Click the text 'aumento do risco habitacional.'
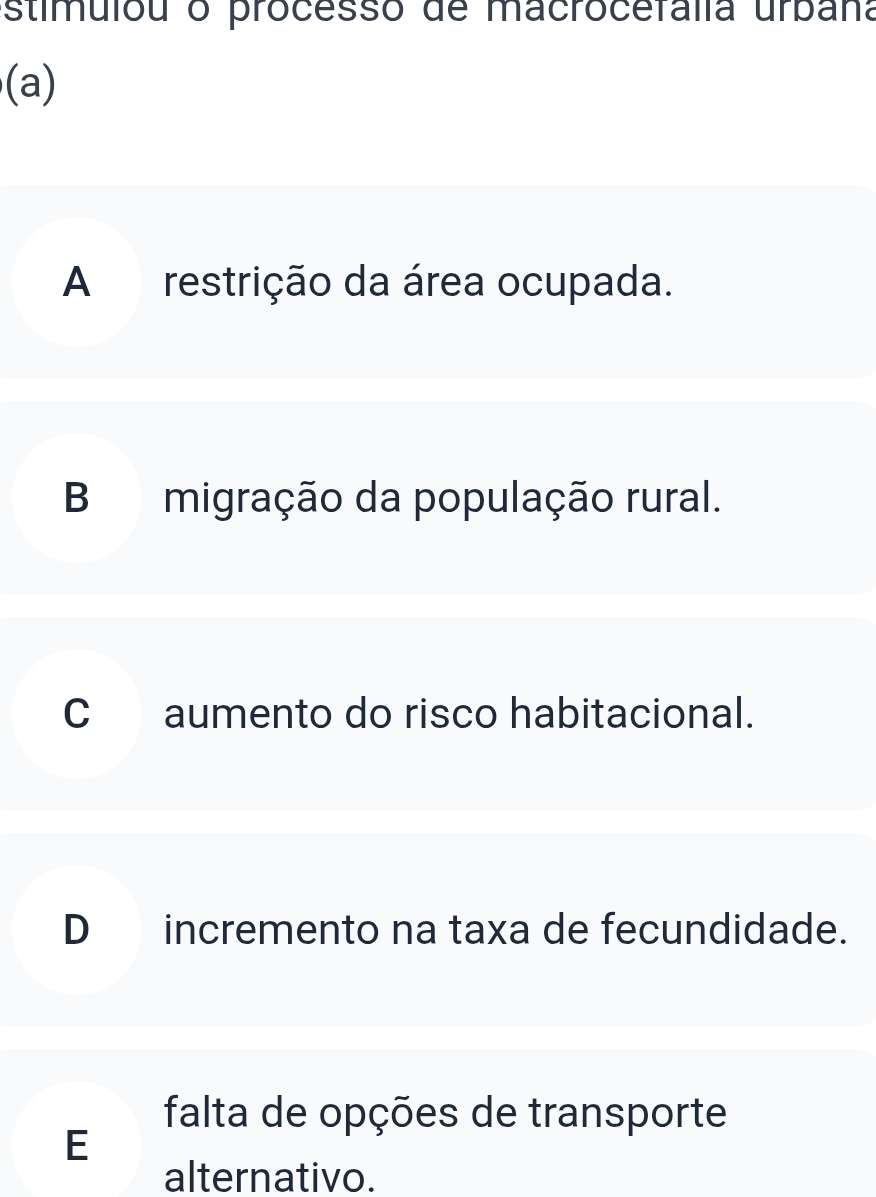 [x=459, y=714]
